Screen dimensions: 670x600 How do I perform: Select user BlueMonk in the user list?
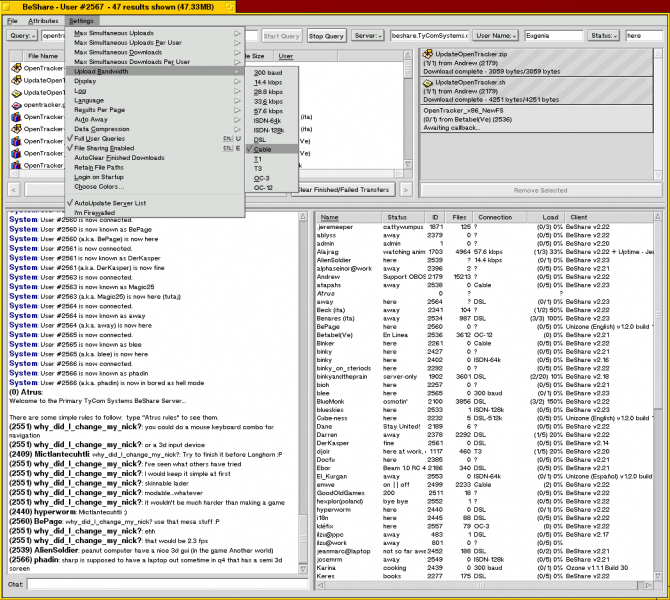485,401
